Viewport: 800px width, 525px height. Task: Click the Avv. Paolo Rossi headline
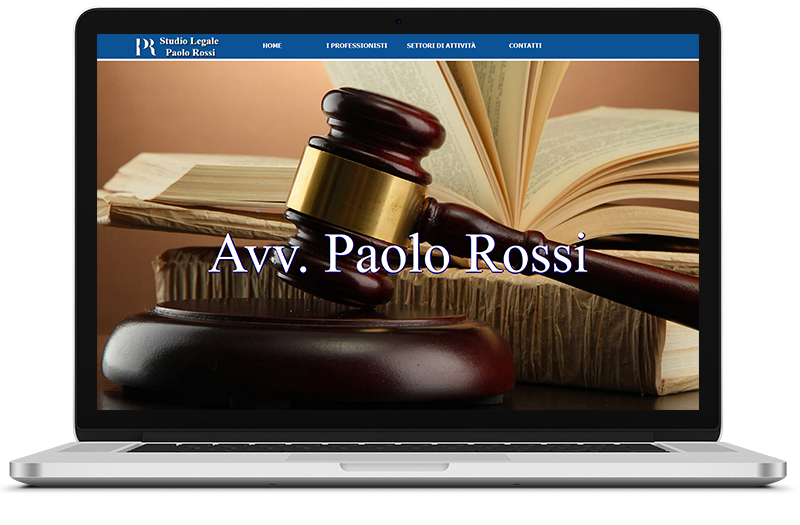click(398, 254)
